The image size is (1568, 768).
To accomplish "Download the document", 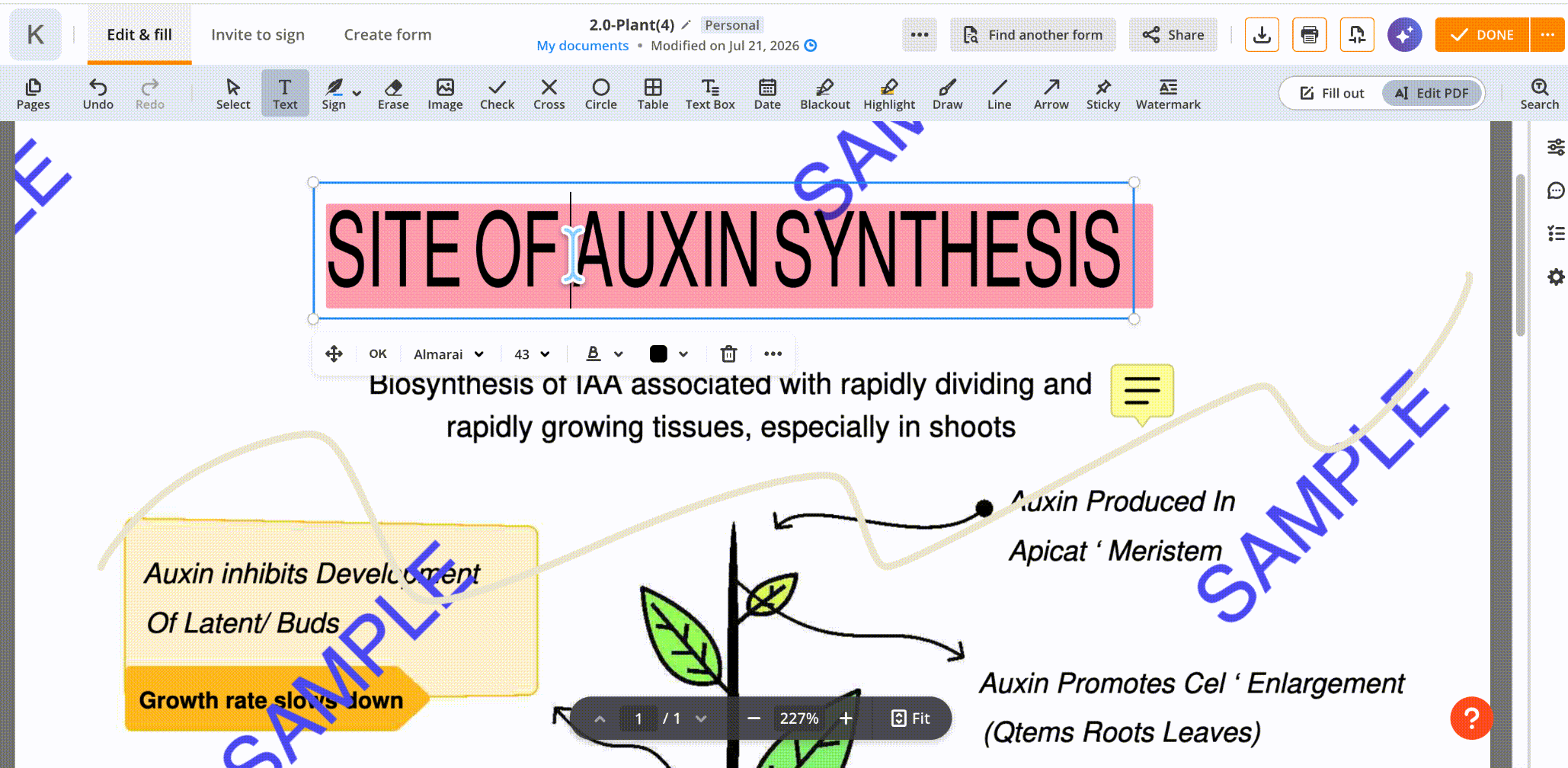I will [1262, 35].
